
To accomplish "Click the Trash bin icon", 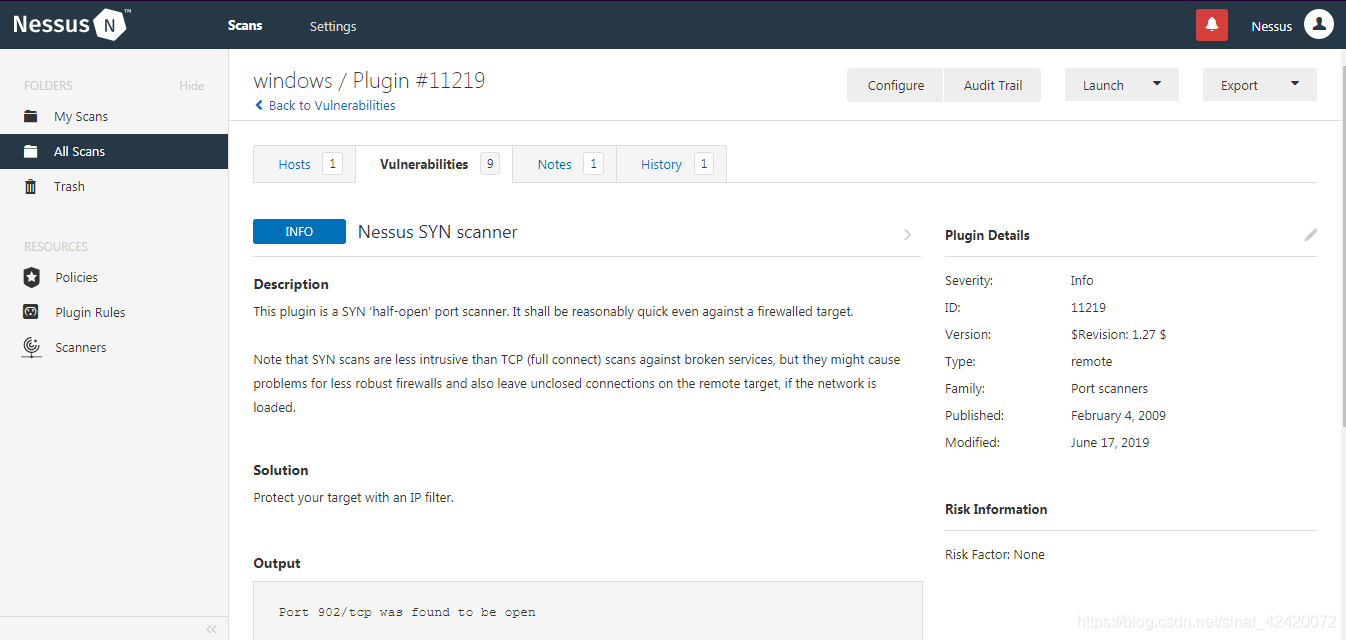I will click(31, 186).
